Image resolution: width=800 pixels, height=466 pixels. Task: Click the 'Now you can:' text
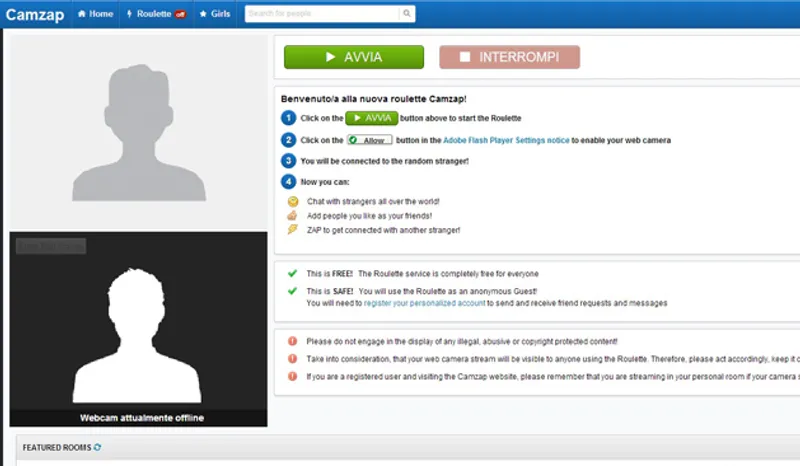coord(325,182)
